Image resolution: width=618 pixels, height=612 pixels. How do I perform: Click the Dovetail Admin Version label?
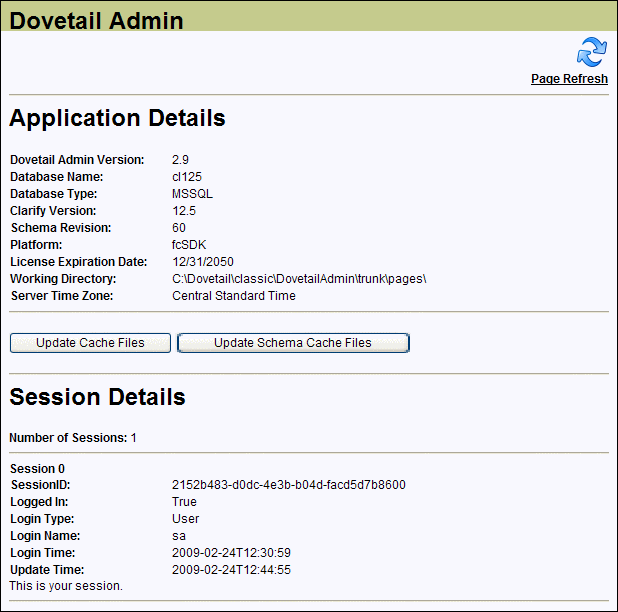[77, 160]
